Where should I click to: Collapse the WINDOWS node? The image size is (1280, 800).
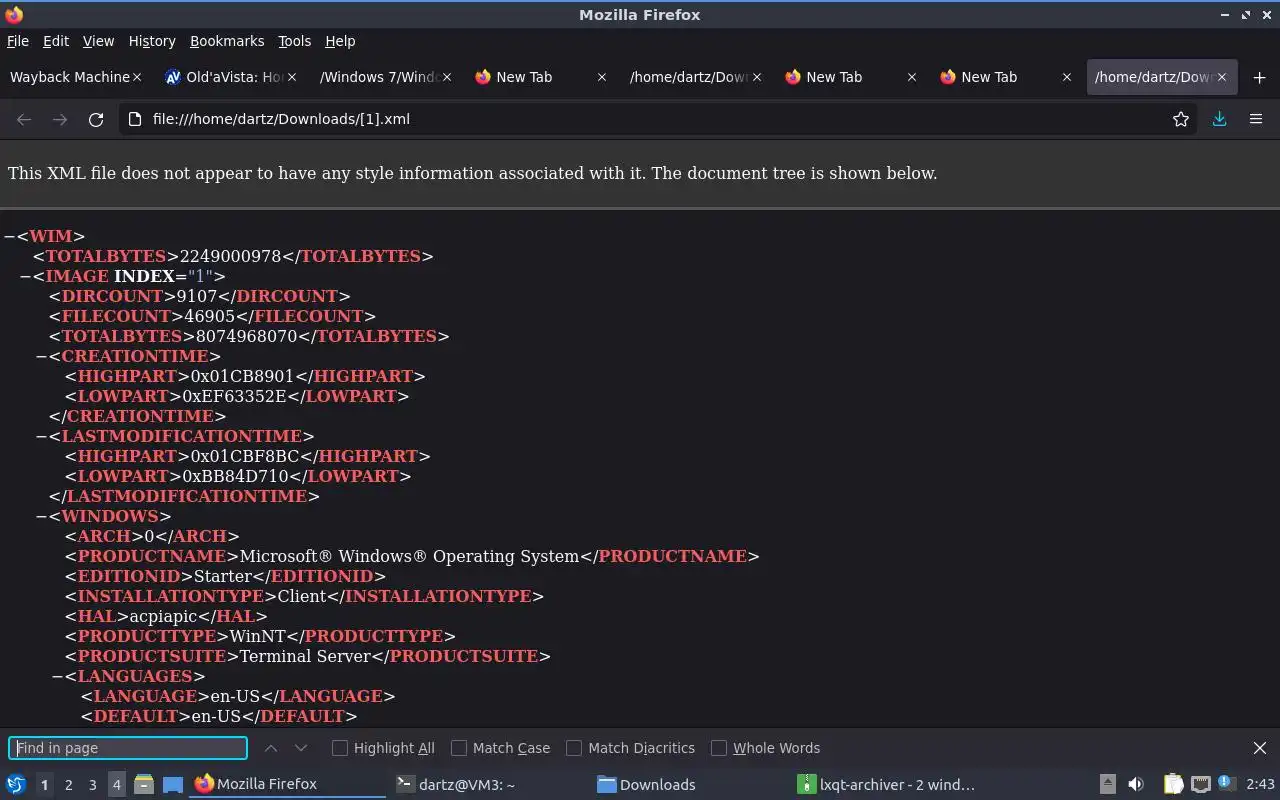[41, 516]
